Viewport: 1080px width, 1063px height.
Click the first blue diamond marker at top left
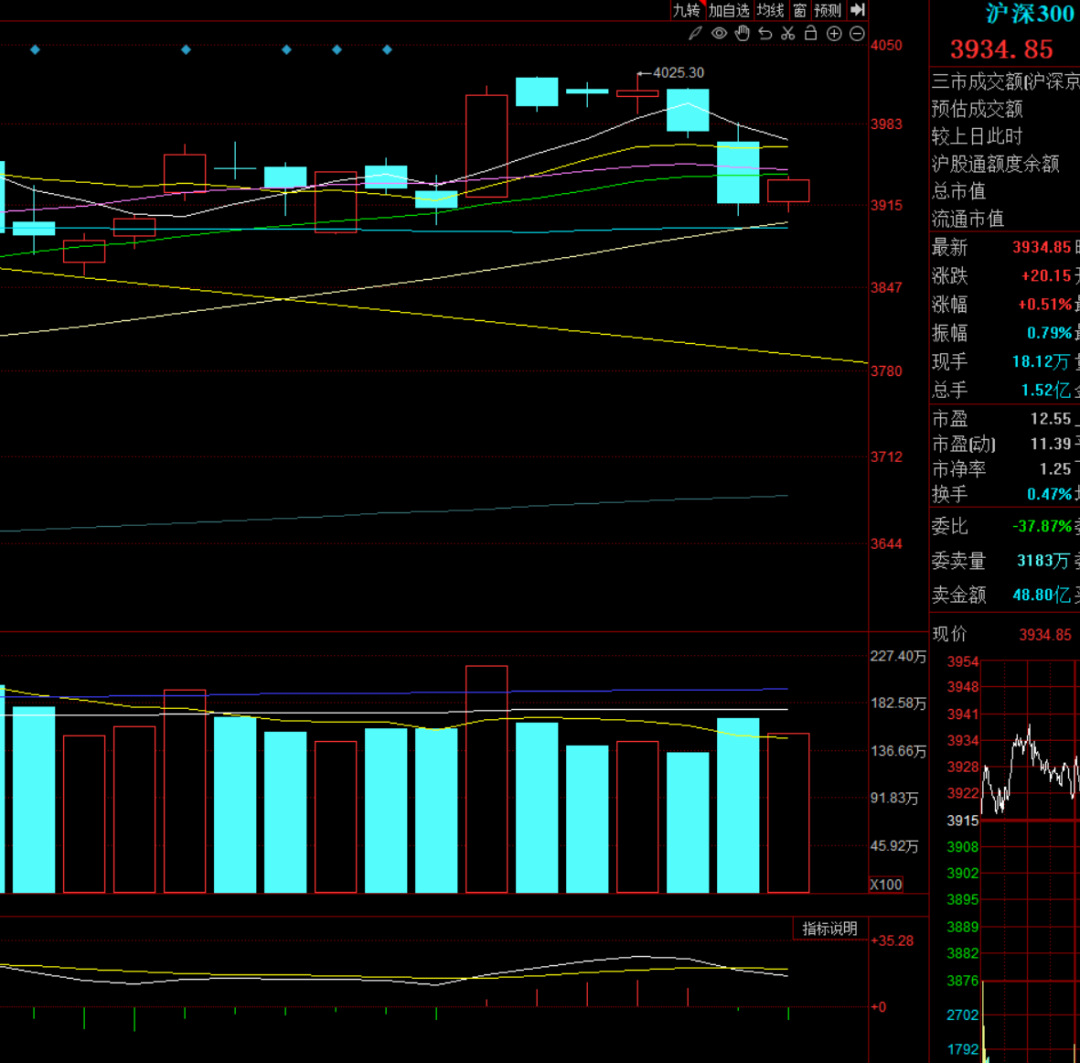tap(35, 50)
